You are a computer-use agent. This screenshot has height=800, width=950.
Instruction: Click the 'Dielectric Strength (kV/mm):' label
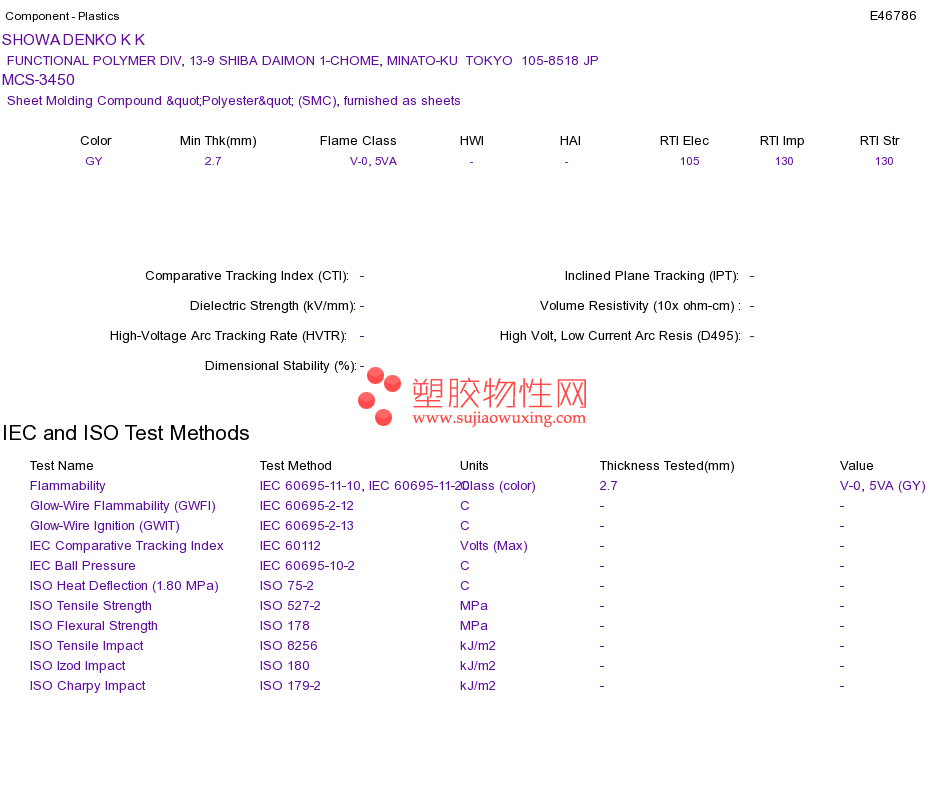(273, 306)
